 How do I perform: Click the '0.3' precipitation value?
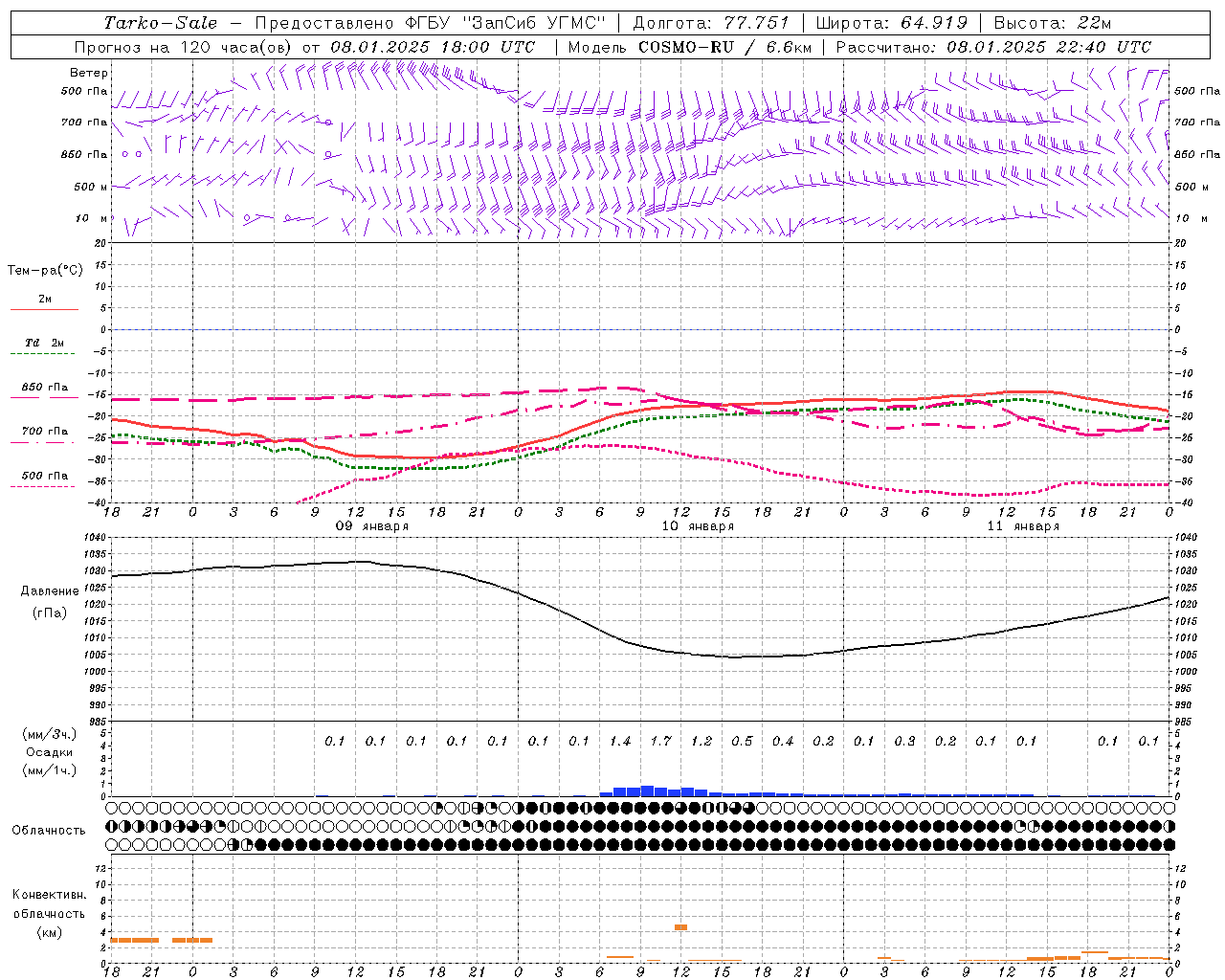click(904, 742)
